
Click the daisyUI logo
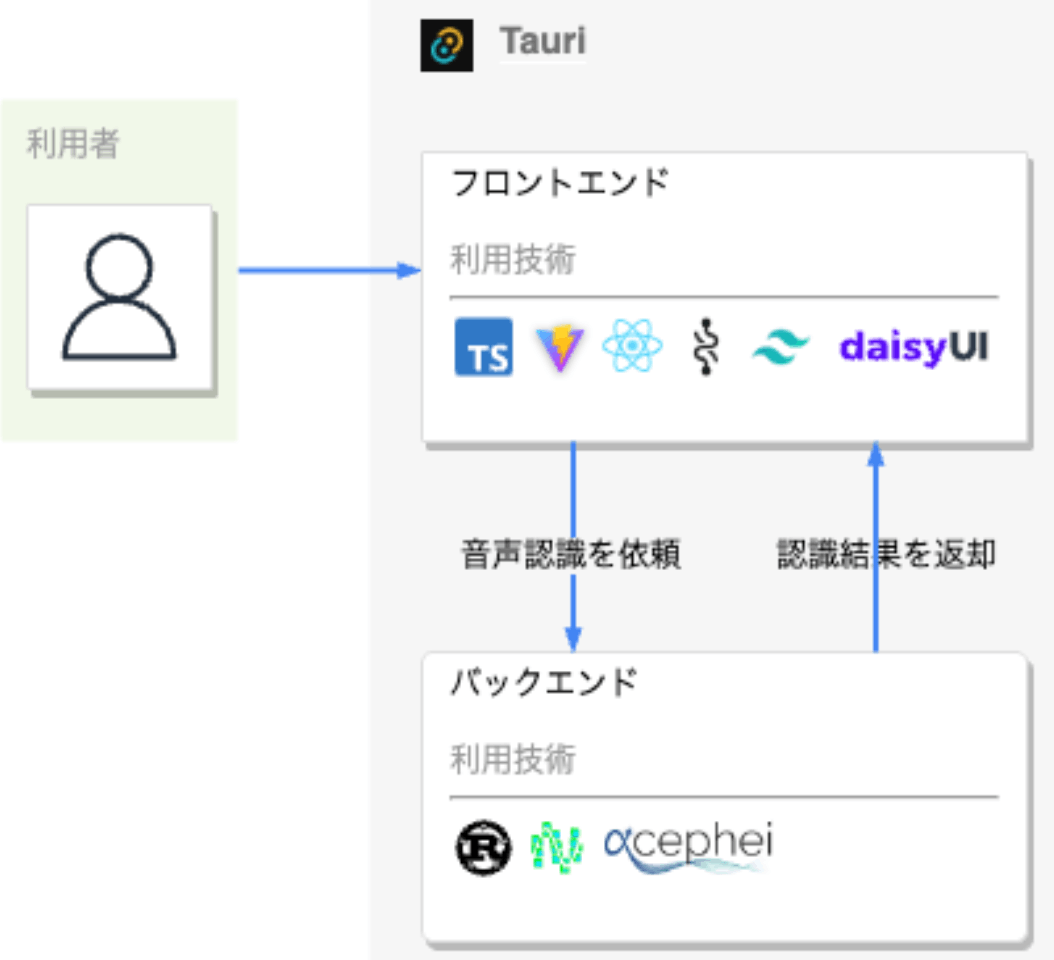click(x=912, y=347)
